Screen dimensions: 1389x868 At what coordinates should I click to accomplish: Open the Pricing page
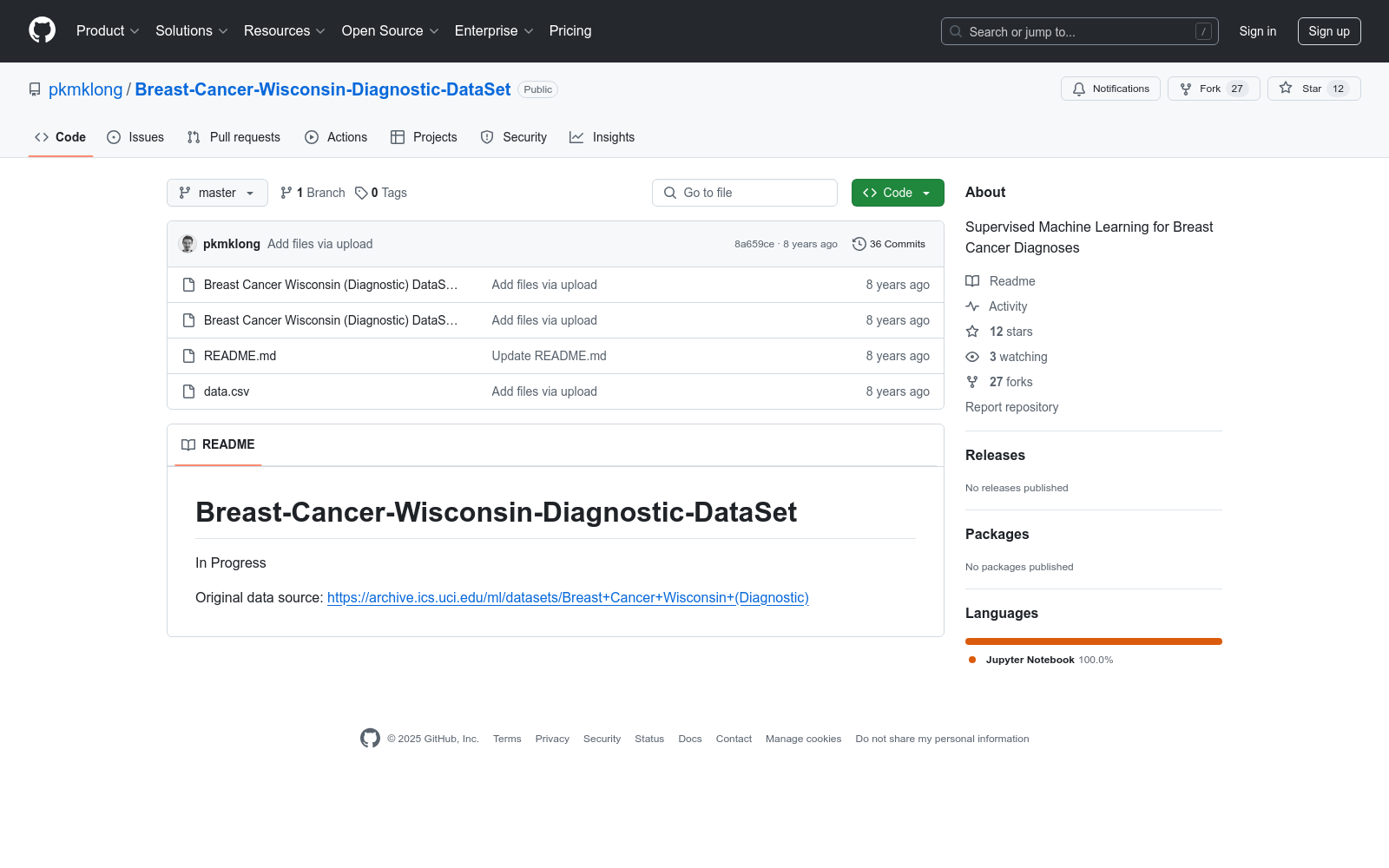[x=570, y=31]
